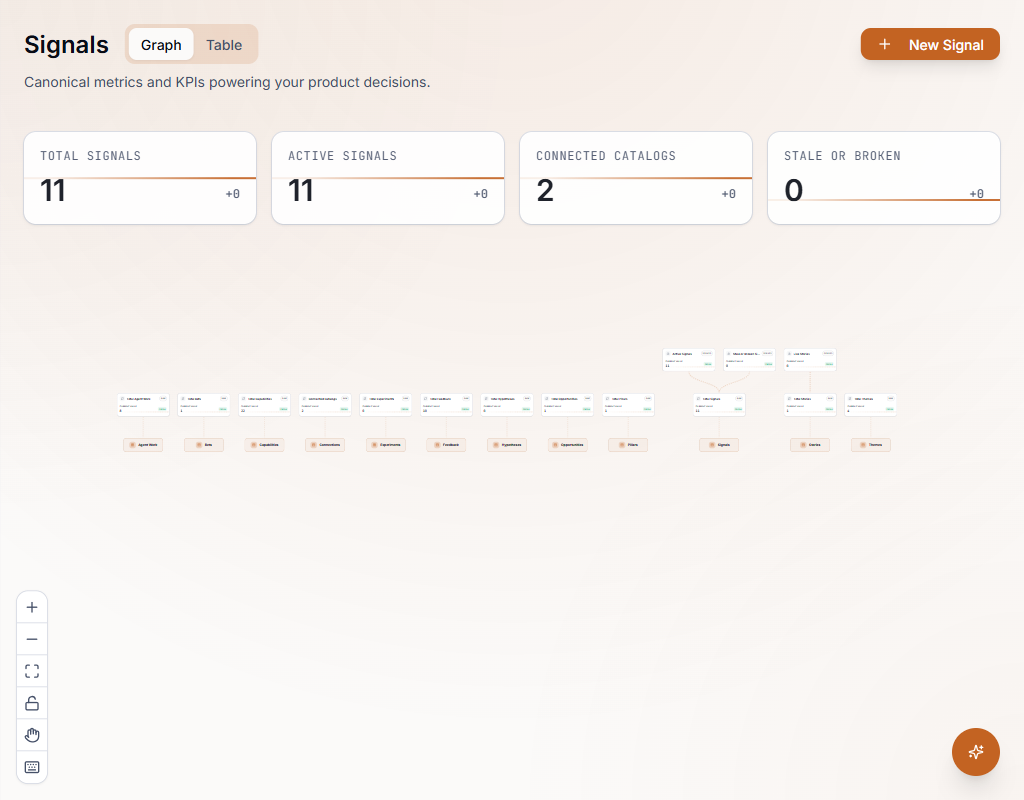Screen dimensions: 1024x800
Task: Open the Total Opportunities signal card
Action: point(568,404)
